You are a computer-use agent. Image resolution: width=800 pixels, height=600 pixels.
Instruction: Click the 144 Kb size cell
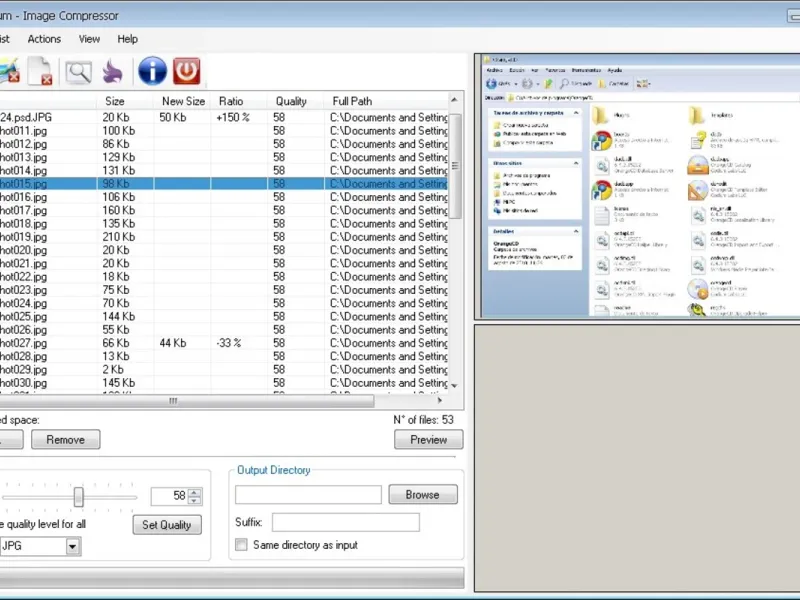click(119, 316)
